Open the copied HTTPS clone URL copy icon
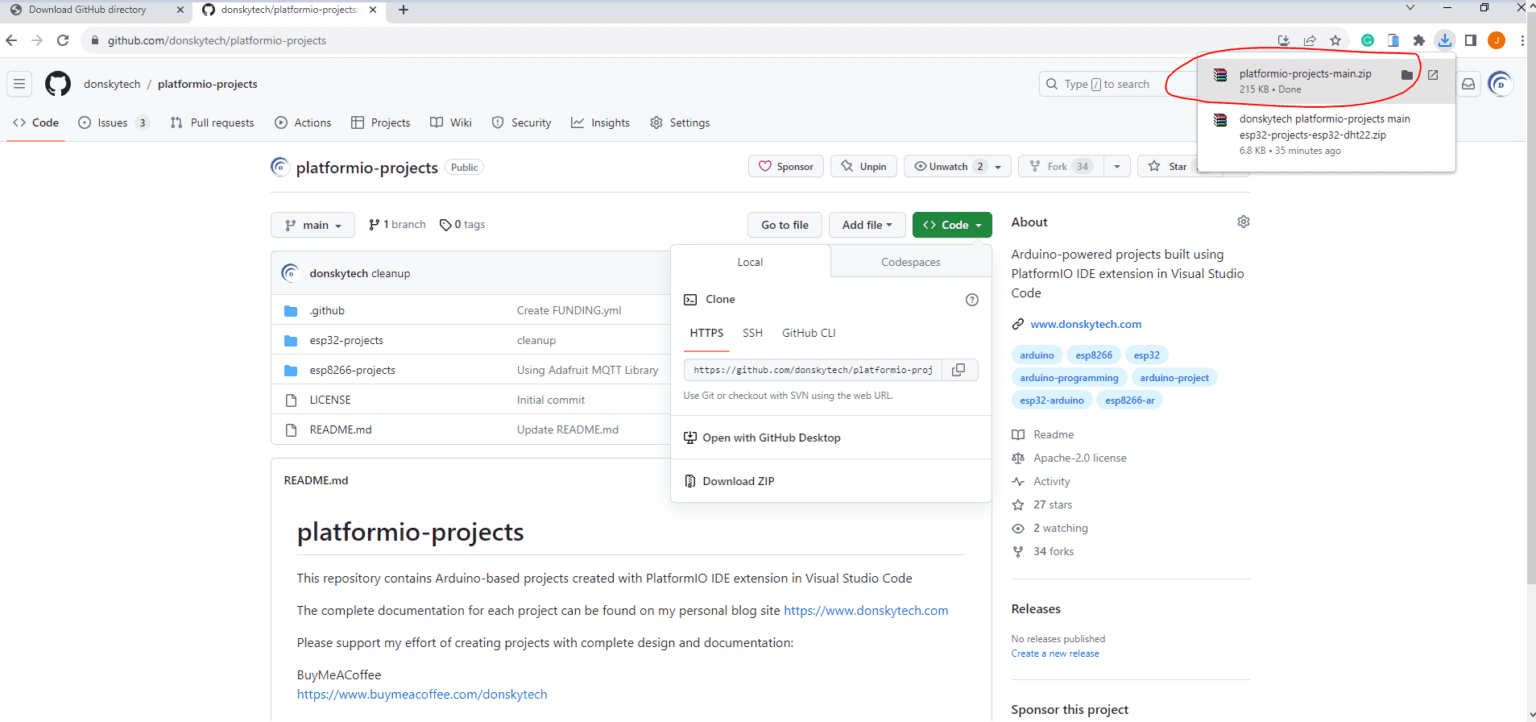Image resolution: width=1536 pixels, height=722 pixels. coord(958,369)
